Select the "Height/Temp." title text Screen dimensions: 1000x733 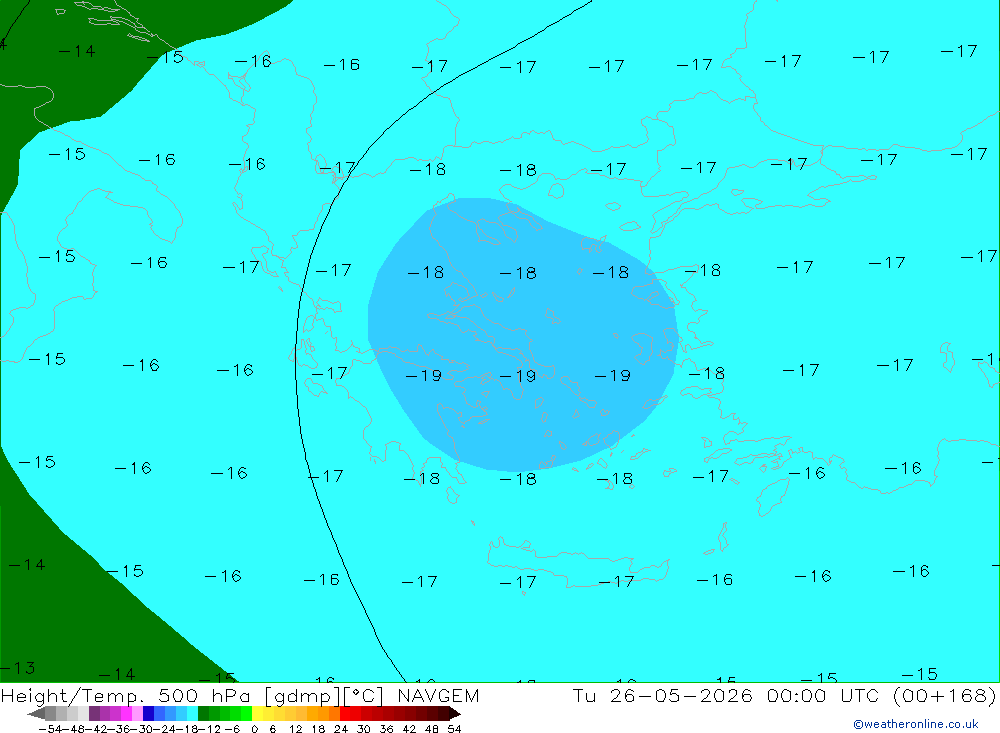73,696
